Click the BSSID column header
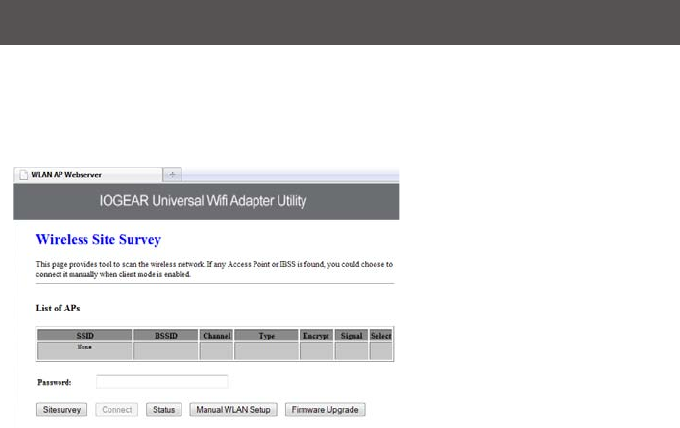 click(166, 335)
